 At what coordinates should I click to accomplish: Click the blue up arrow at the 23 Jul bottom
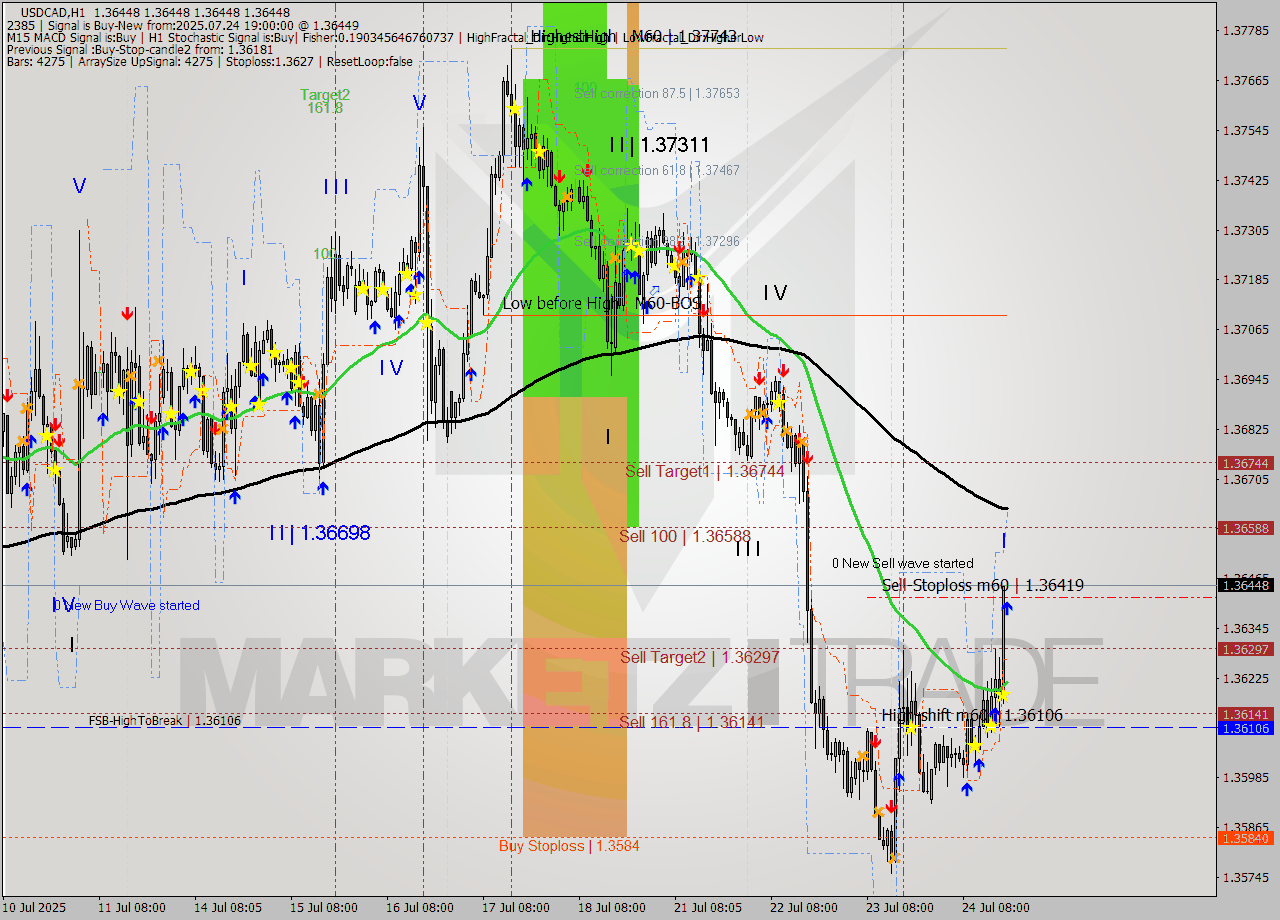899,779
